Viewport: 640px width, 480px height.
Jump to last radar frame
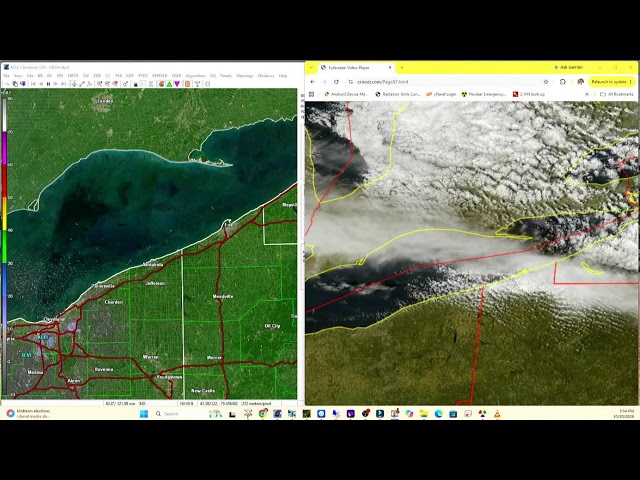63,84
